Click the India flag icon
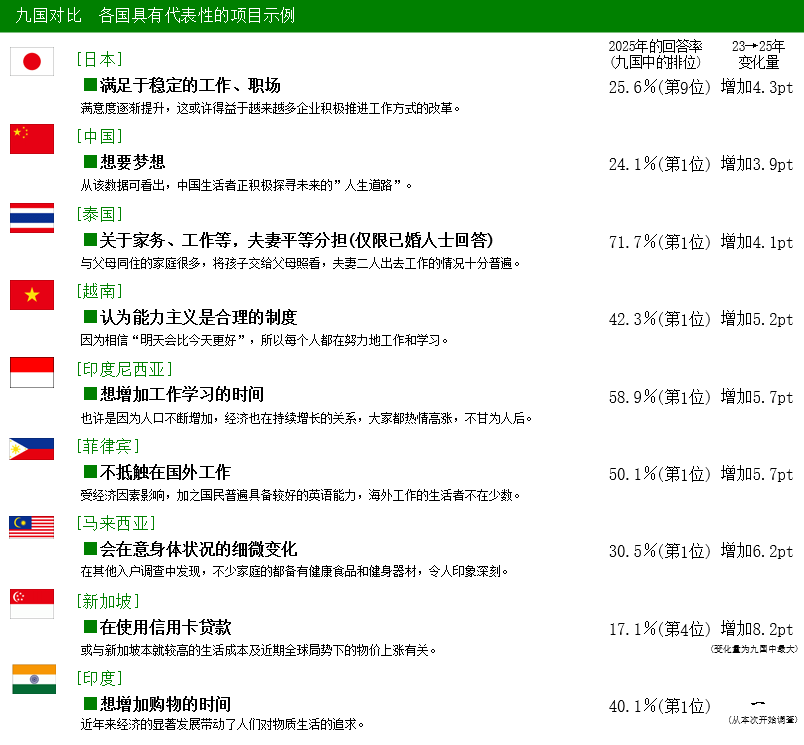This screenshot has height=745, width=804. tap(32, 679)
